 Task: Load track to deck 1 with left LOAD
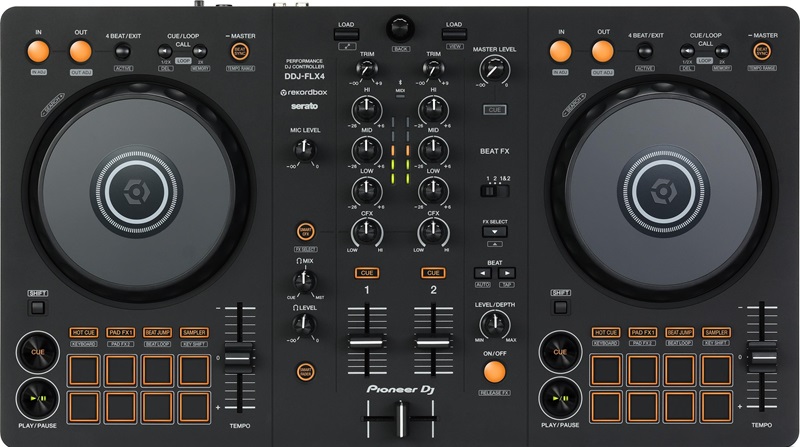click(x=346, y=35)
